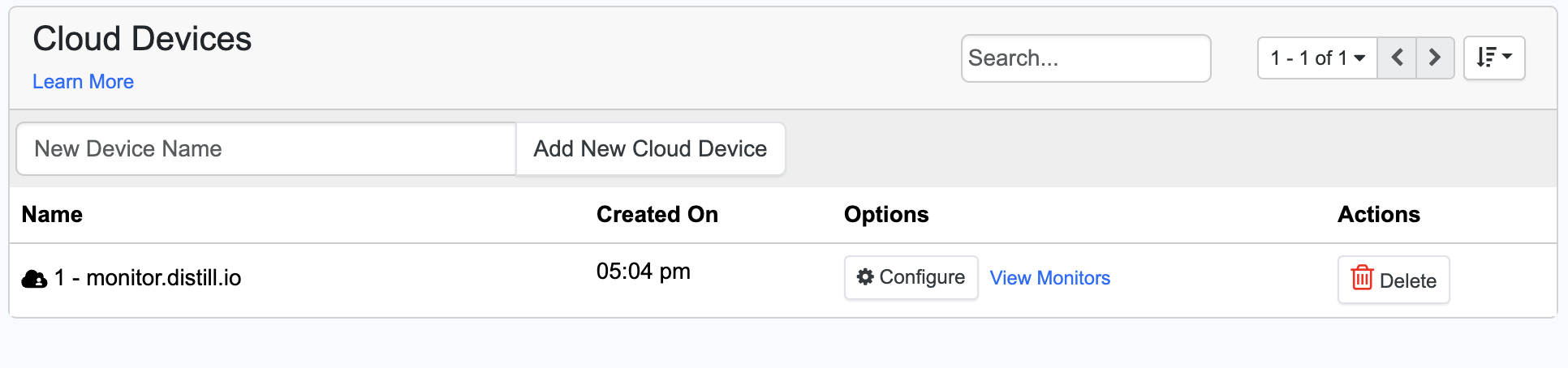The width and height of the screenshot is (1568, 368).
Task: Open the Learn More link
Action: 83,82
